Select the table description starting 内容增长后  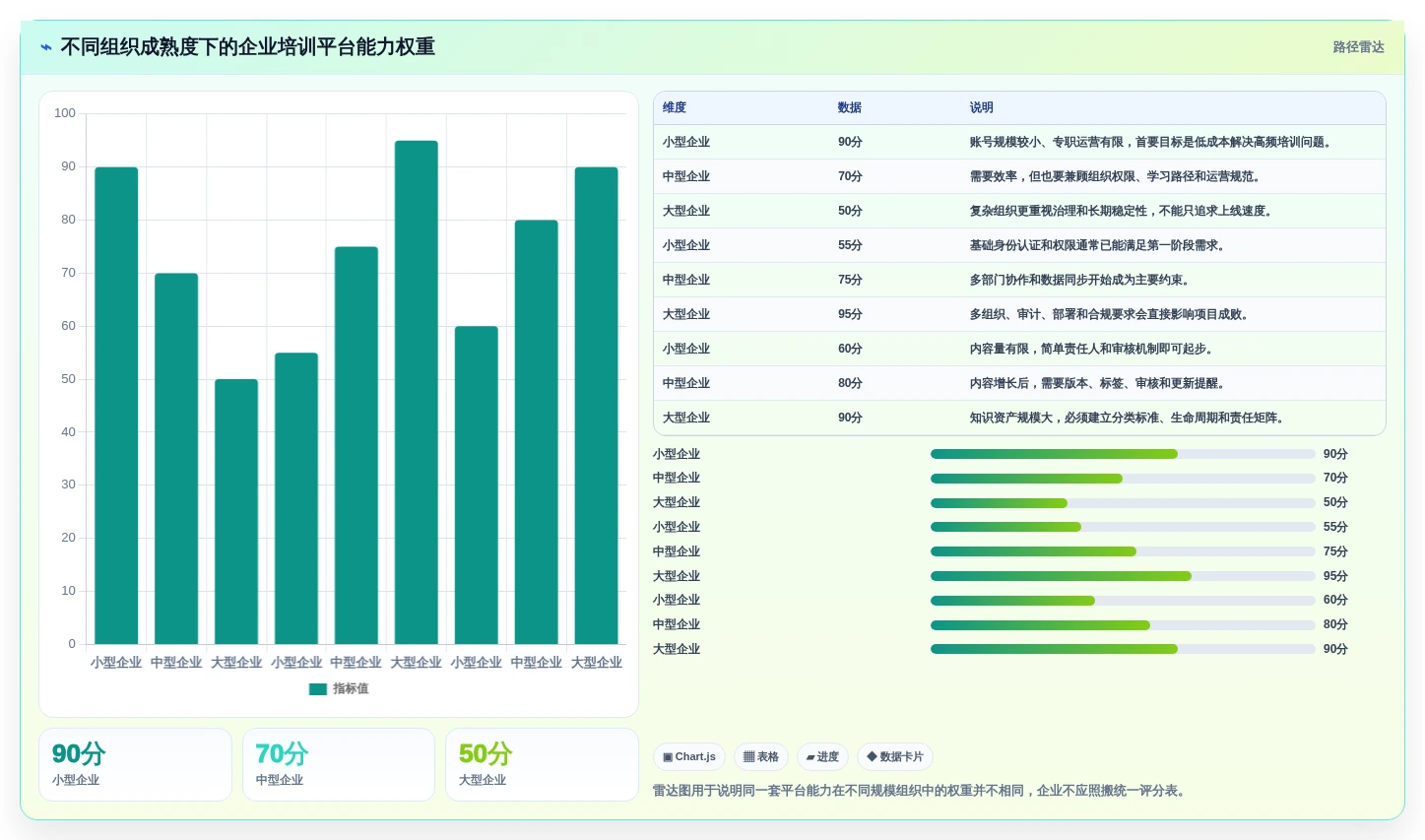(x=1100, y=383)
